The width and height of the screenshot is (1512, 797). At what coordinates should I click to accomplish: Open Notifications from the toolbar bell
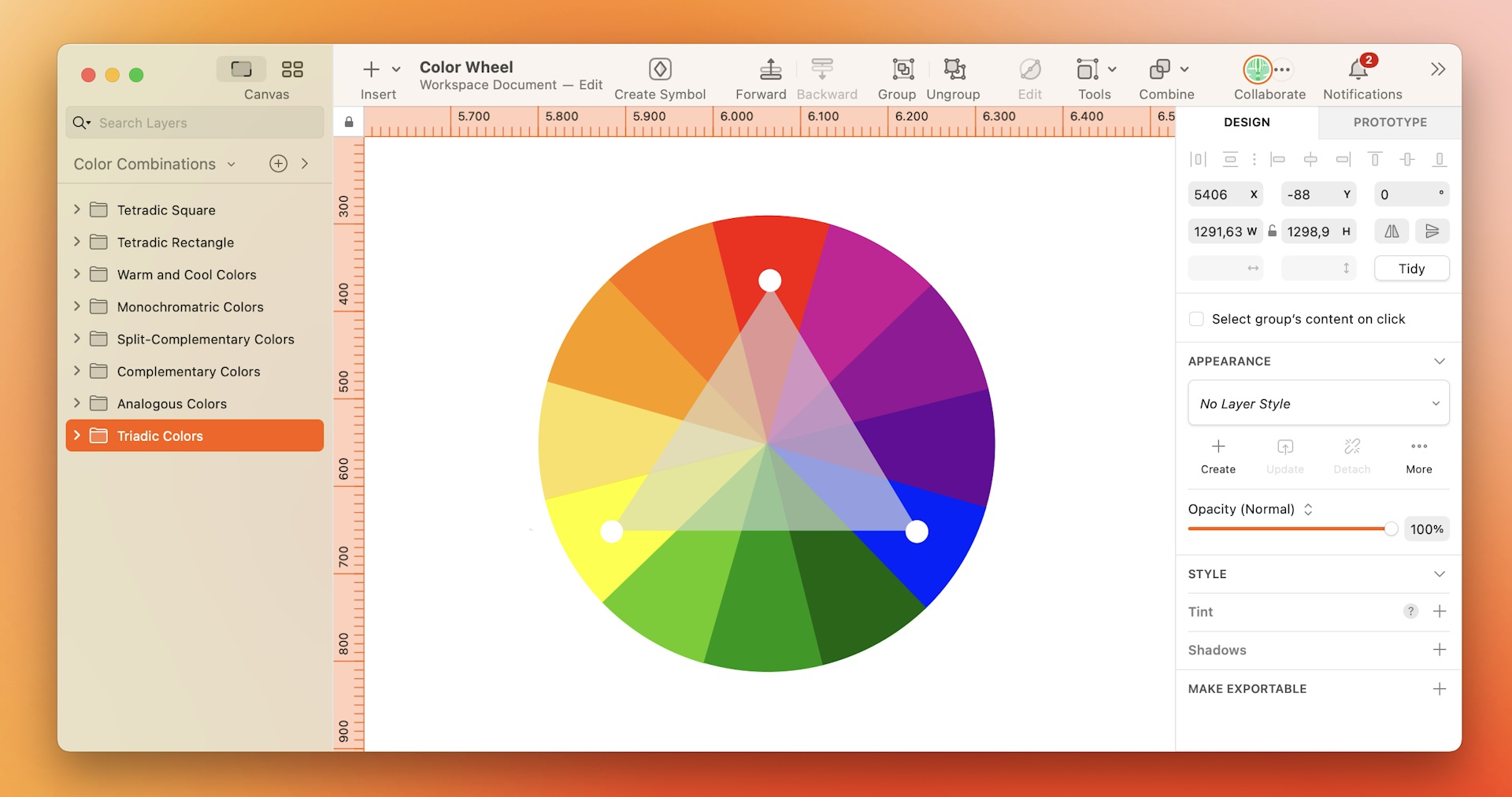[x=1358, y=69]
